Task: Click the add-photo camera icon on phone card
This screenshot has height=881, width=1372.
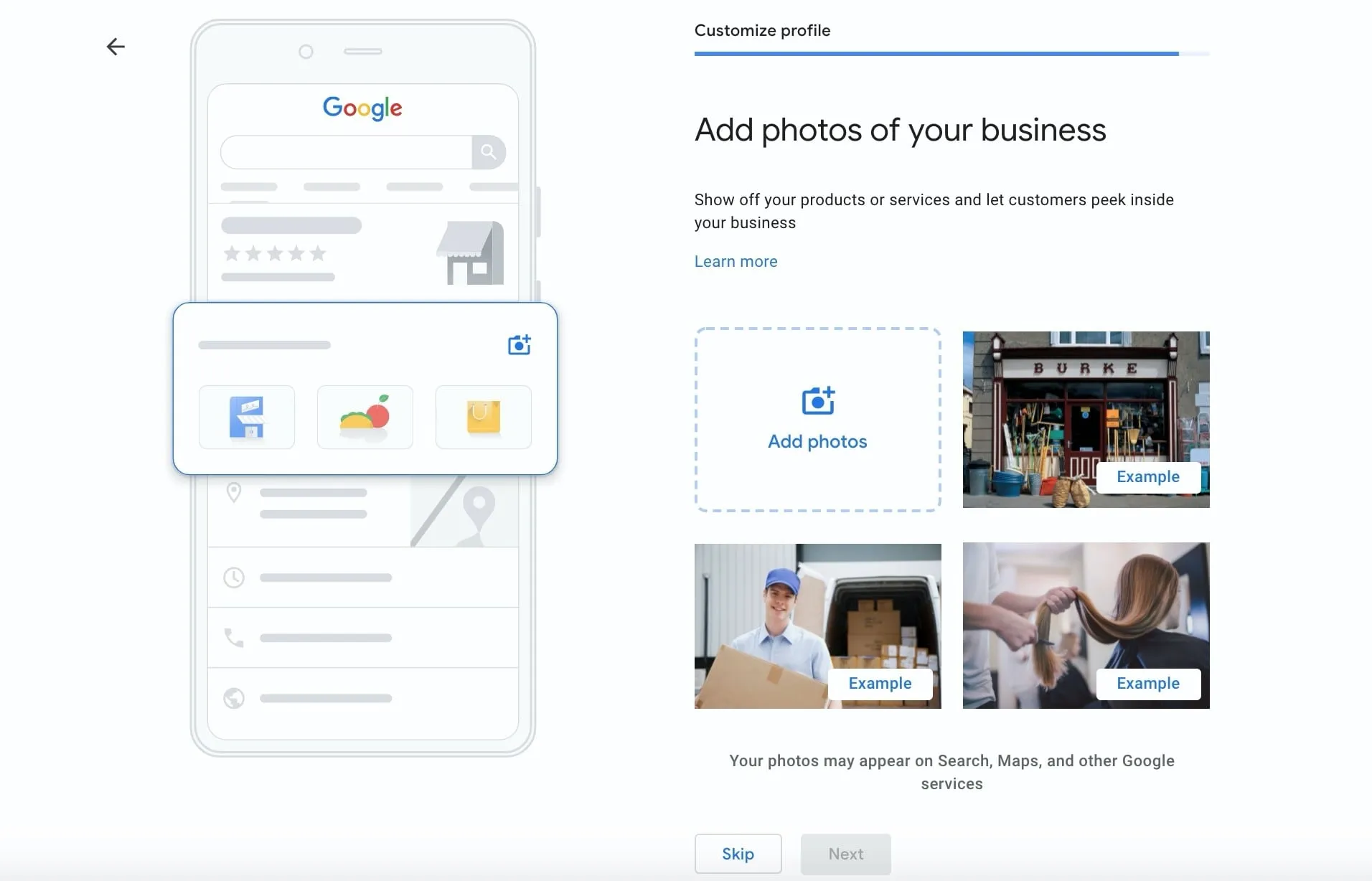Action: click(x=519, y=344)
